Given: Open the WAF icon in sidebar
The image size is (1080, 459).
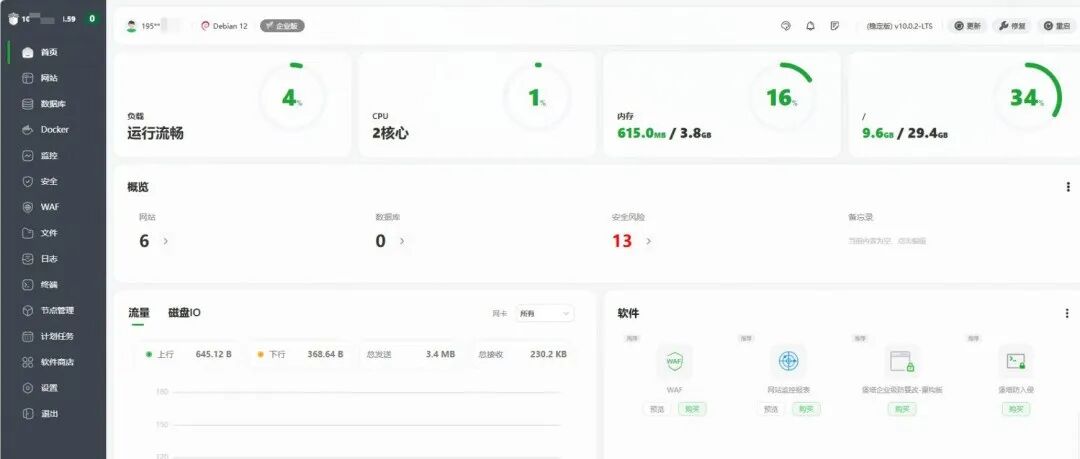Looking at the screenshot, I should click(28, 207).
